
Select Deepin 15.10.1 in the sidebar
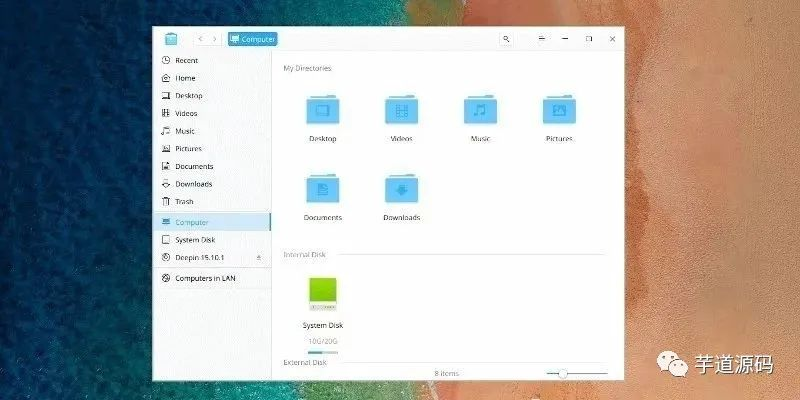click(x=212, y=258)
